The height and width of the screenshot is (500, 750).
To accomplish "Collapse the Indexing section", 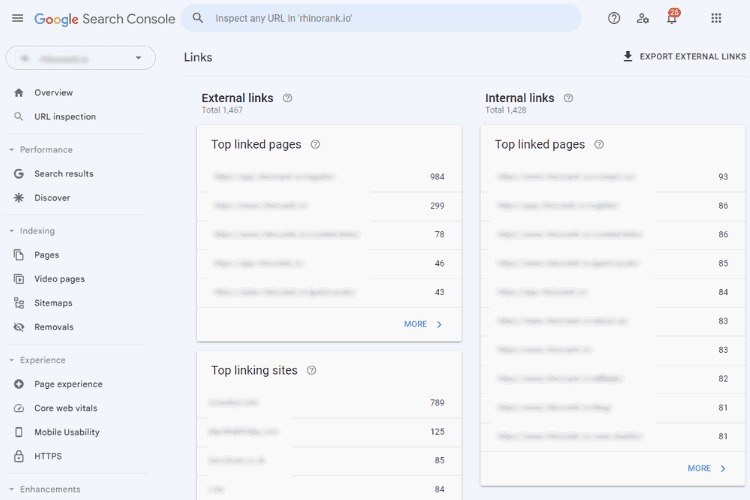I will (x=11, y=231).
